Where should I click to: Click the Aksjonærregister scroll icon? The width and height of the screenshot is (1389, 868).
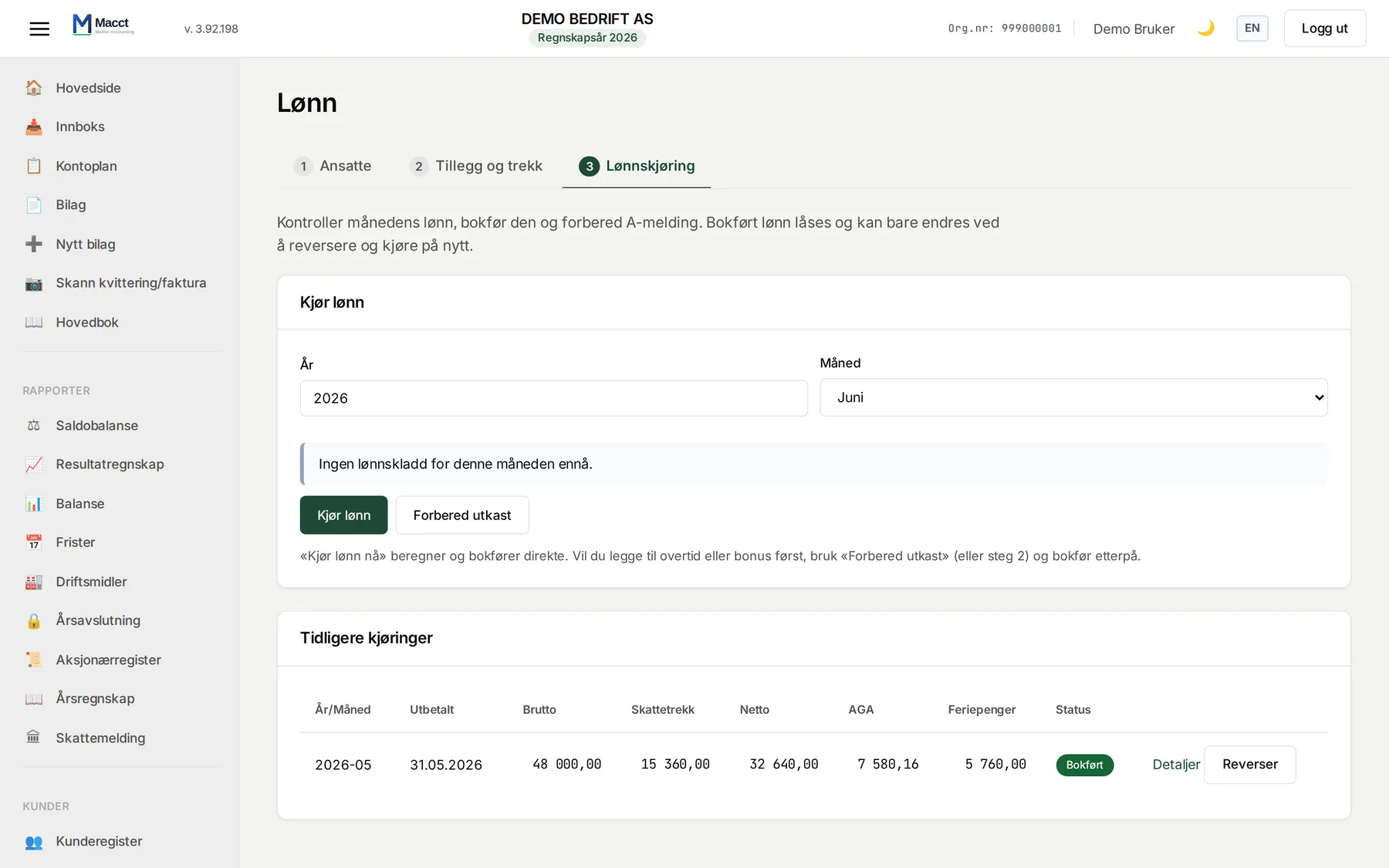(x=34, y=660)
